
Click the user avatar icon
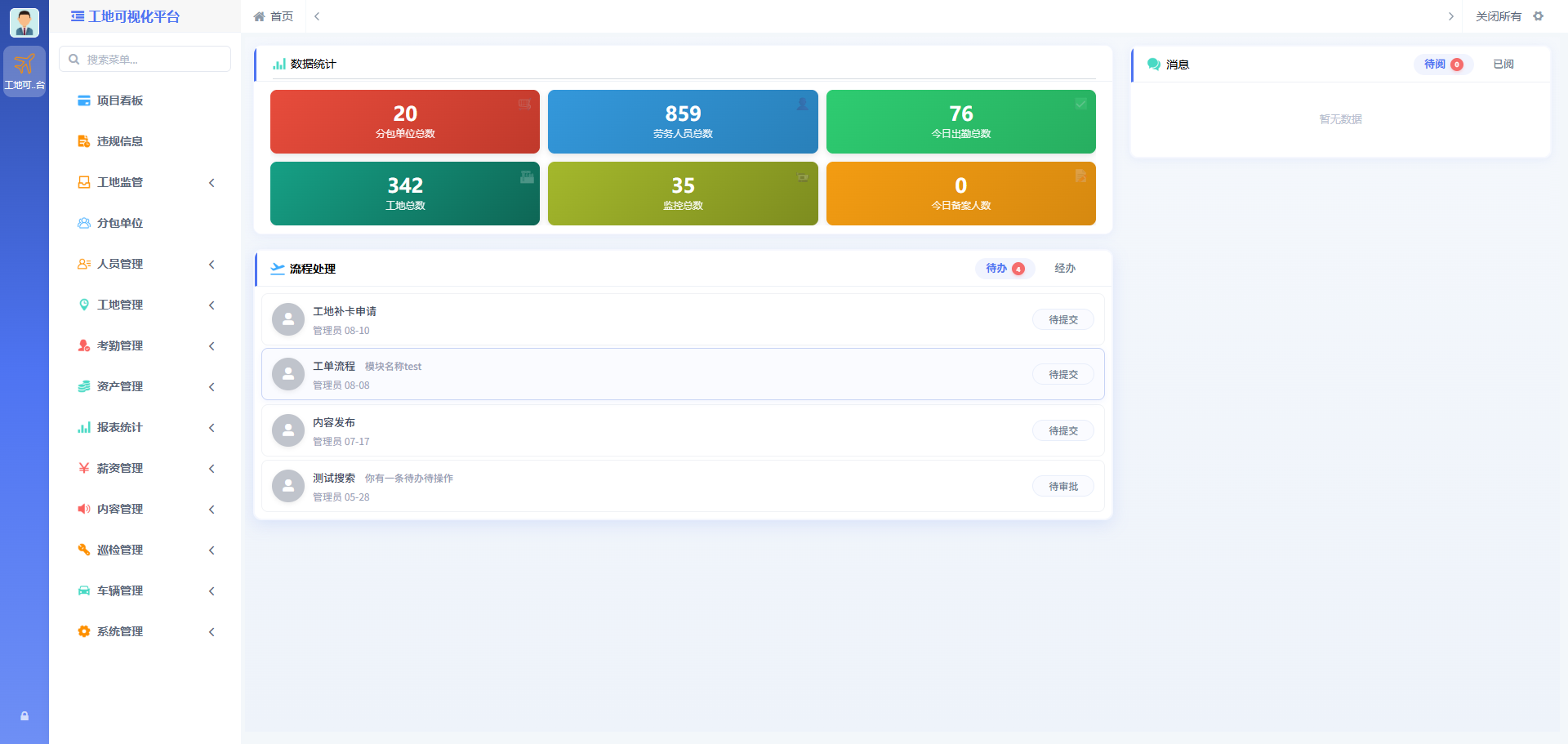[x=24, y=23]
